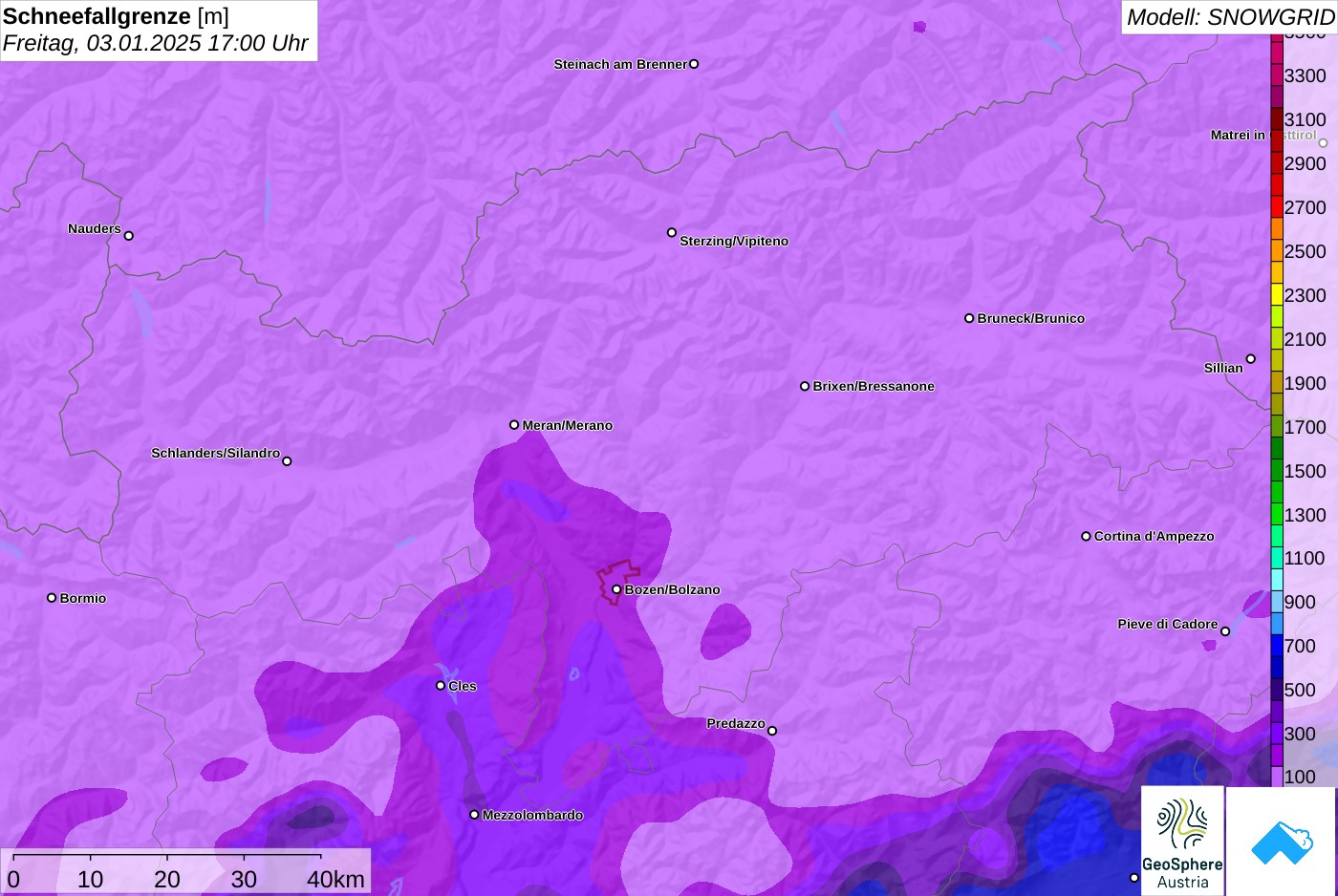Click the Brixen/Bressanone location marker
1338x896 pixels.
point(805,386)
